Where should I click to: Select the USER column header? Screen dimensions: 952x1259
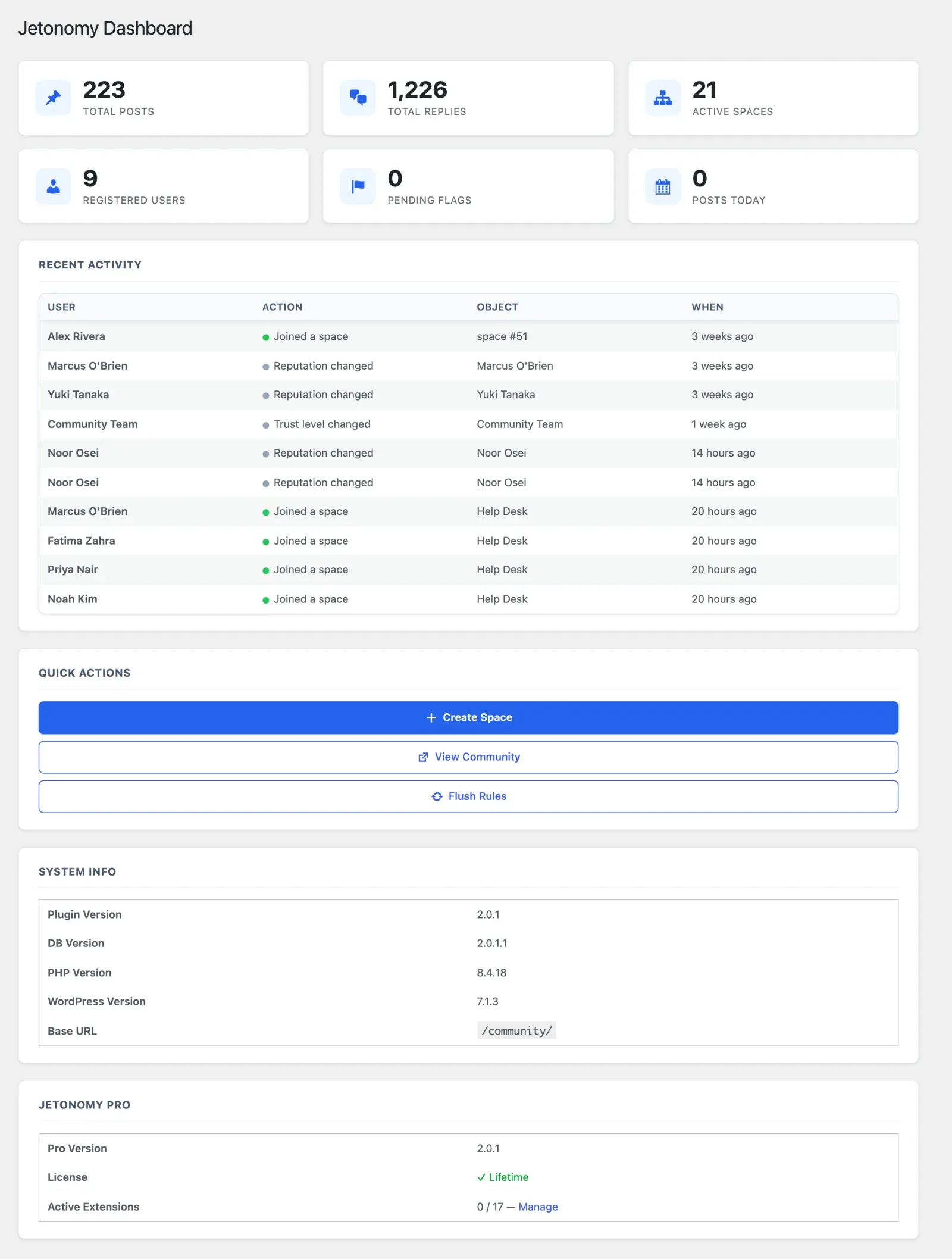click(x=61, y=307)
